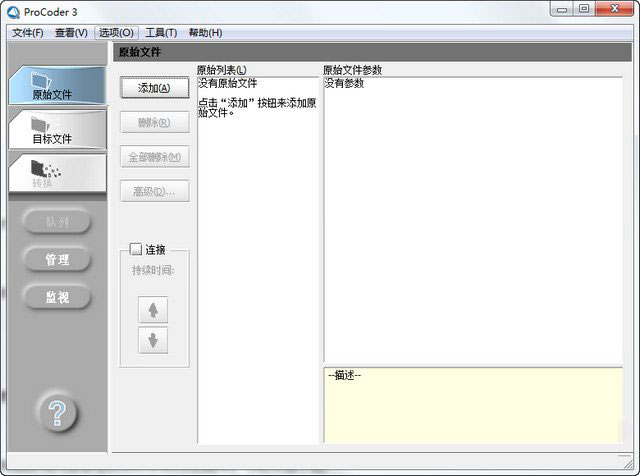The height and width of the screenshot is (476, 640).
Task: Open the 原始文件 (Source) tab
Action: [55, 85]
